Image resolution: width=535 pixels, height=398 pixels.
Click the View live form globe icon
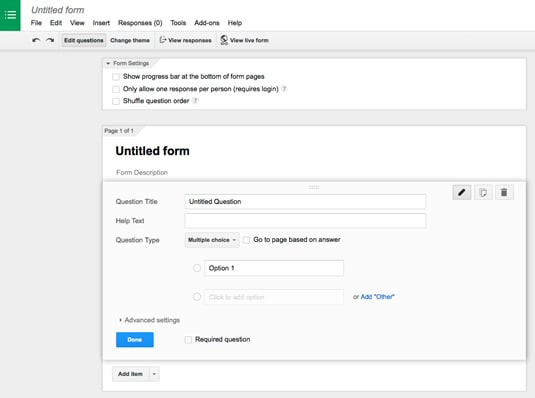pyautogui.click(x=224, y=40)
